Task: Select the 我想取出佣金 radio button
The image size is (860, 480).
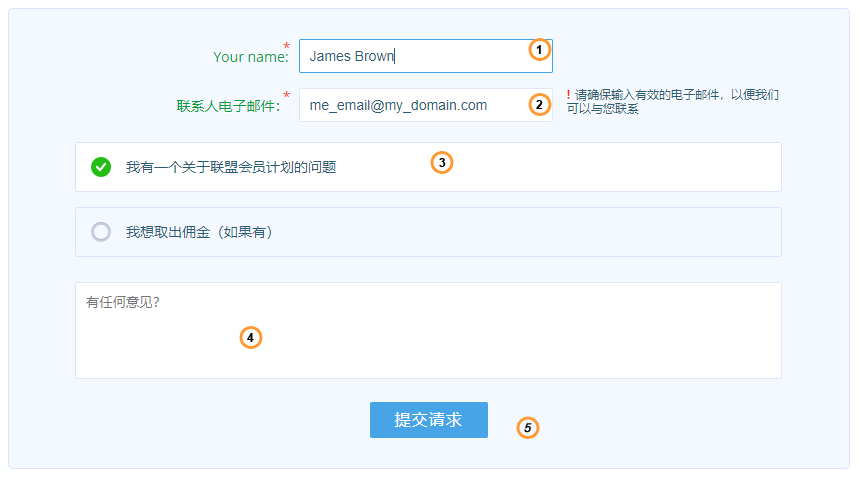Action: click(101, 232)
